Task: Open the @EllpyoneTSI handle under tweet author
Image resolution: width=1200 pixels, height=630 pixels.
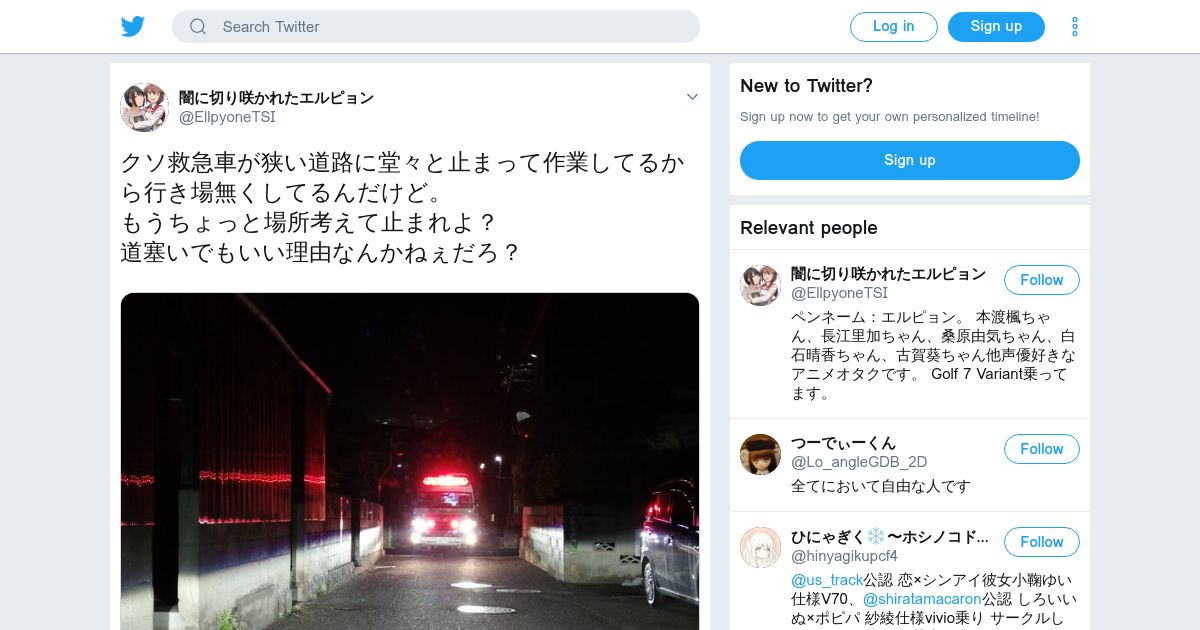Action: 227,117
